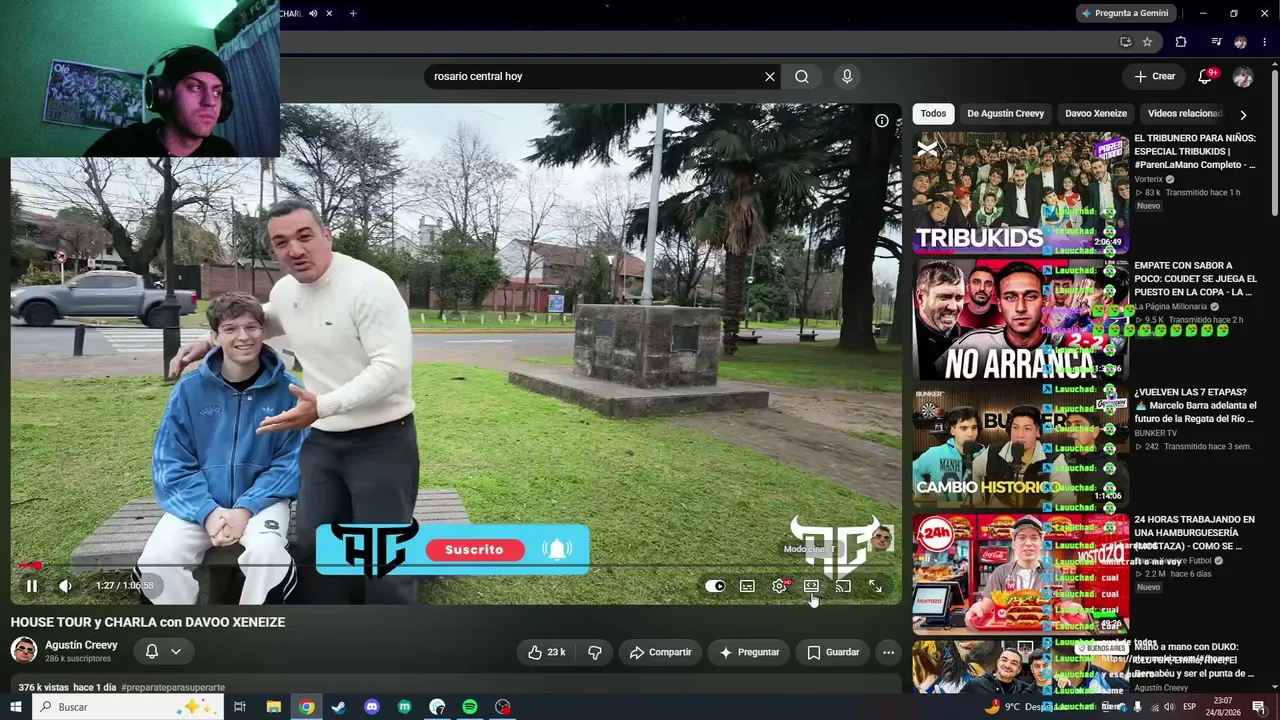Open Steam from the taskbar
1280x720 pixels.
tap(339, 707)
